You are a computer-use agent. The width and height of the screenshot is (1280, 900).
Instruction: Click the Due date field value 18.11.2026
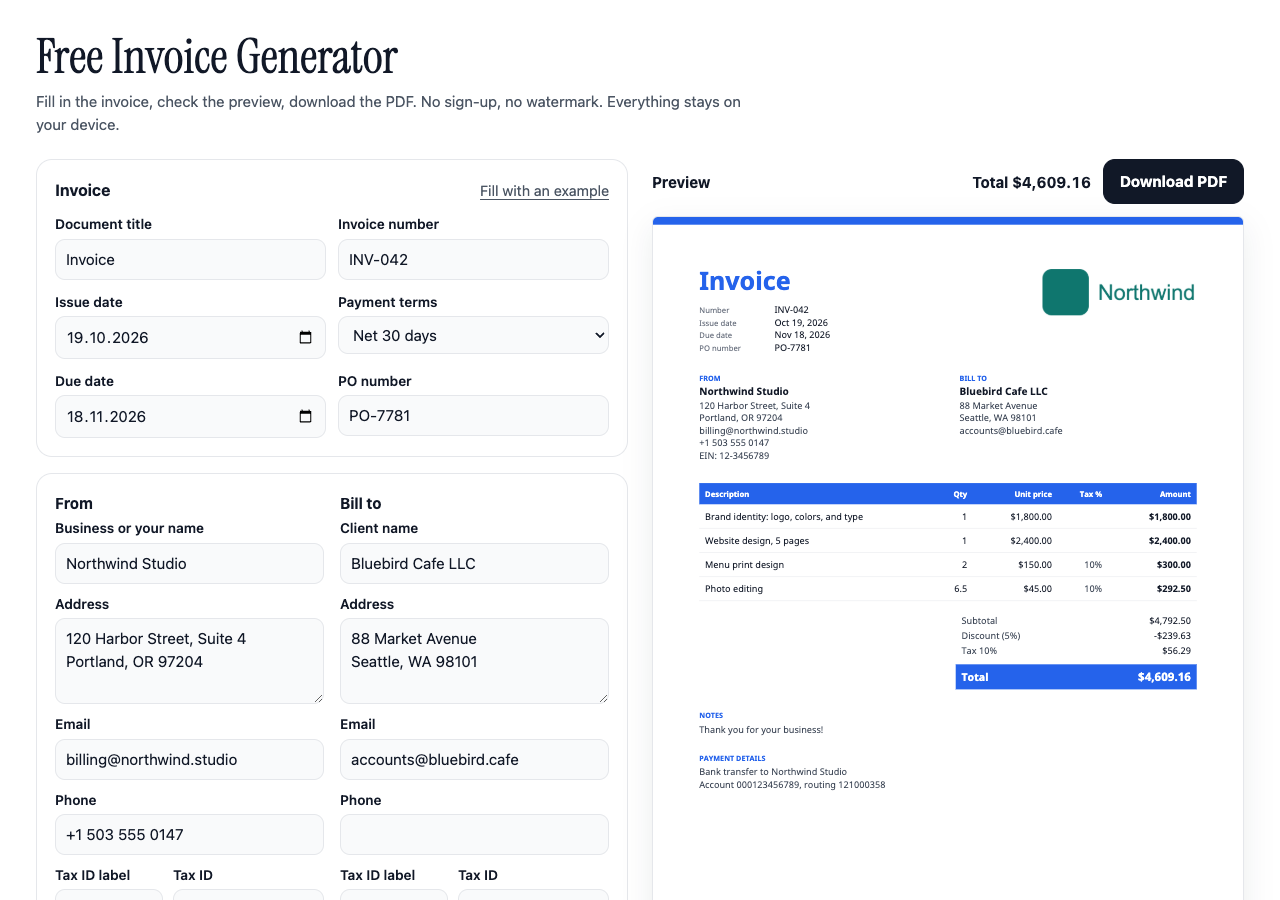107,417
